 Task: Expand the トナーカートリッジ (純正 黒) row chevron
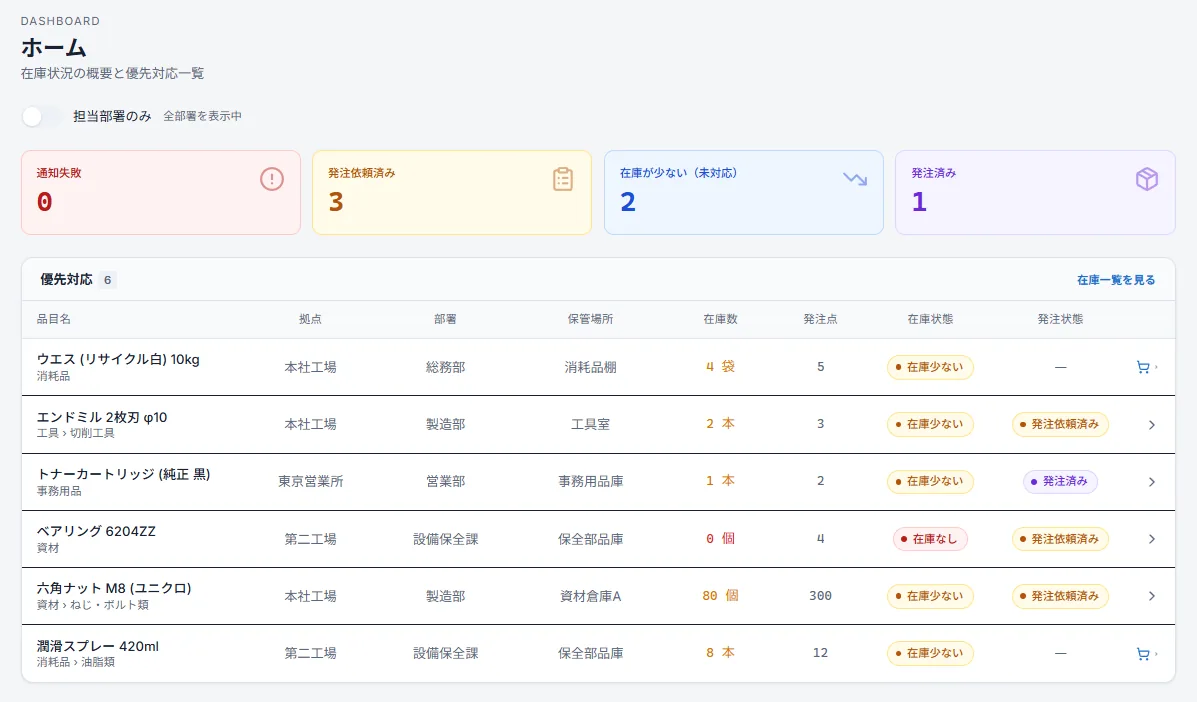1152,482
